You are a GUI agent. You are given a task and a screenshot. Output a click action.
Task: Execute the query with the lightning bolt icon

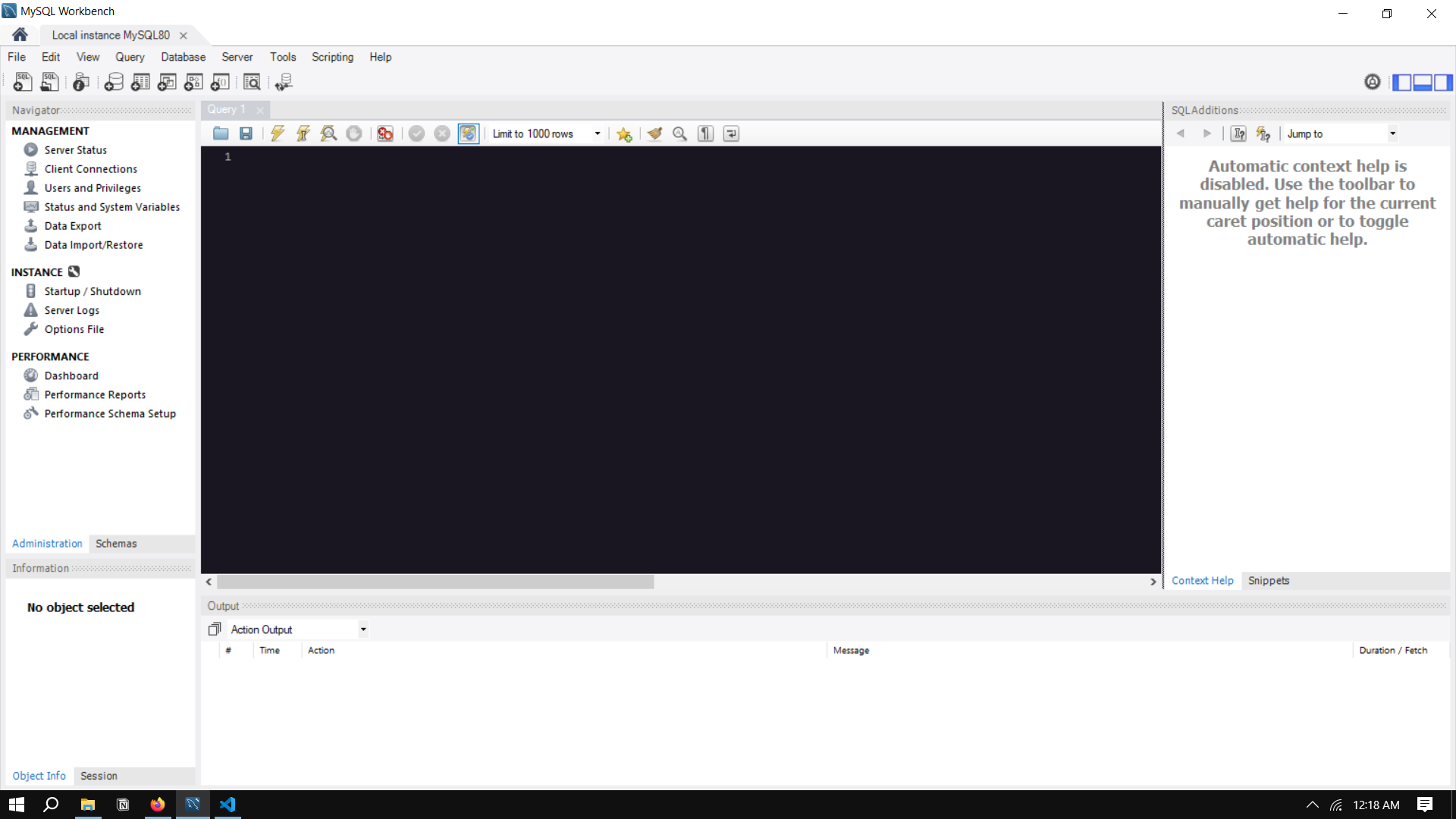point(277,133)
